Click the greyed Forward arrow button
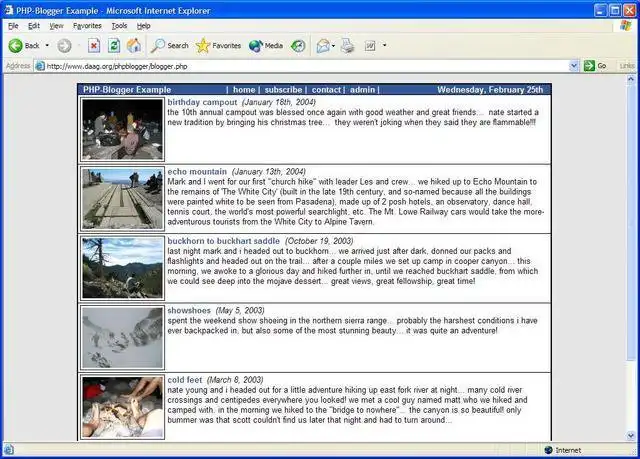Viewport: 640px width, 459px height. 64,46
